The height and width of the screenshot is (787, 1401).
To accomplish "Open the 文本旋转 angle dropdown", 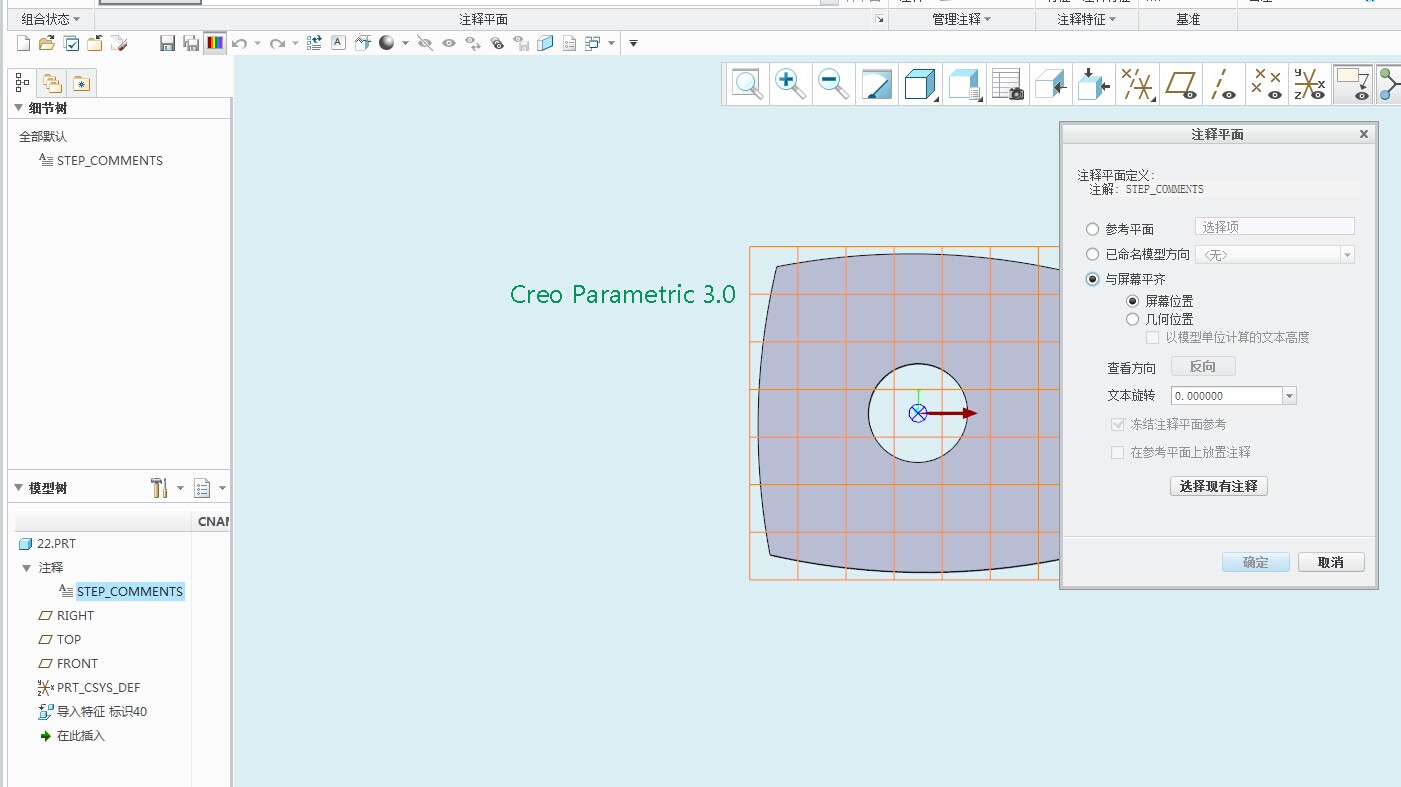I will [1289, 396].
